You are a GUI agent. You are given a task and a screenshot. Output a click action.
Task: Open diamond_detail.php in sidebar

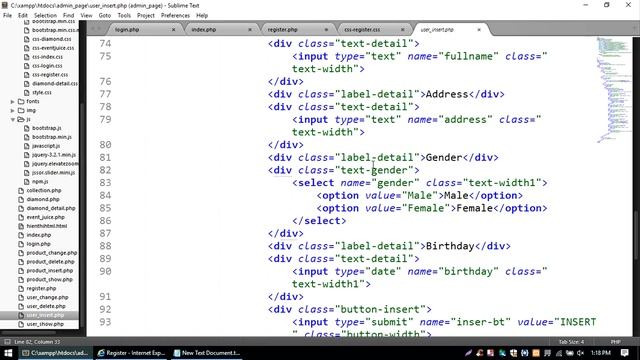coord(51,209)
